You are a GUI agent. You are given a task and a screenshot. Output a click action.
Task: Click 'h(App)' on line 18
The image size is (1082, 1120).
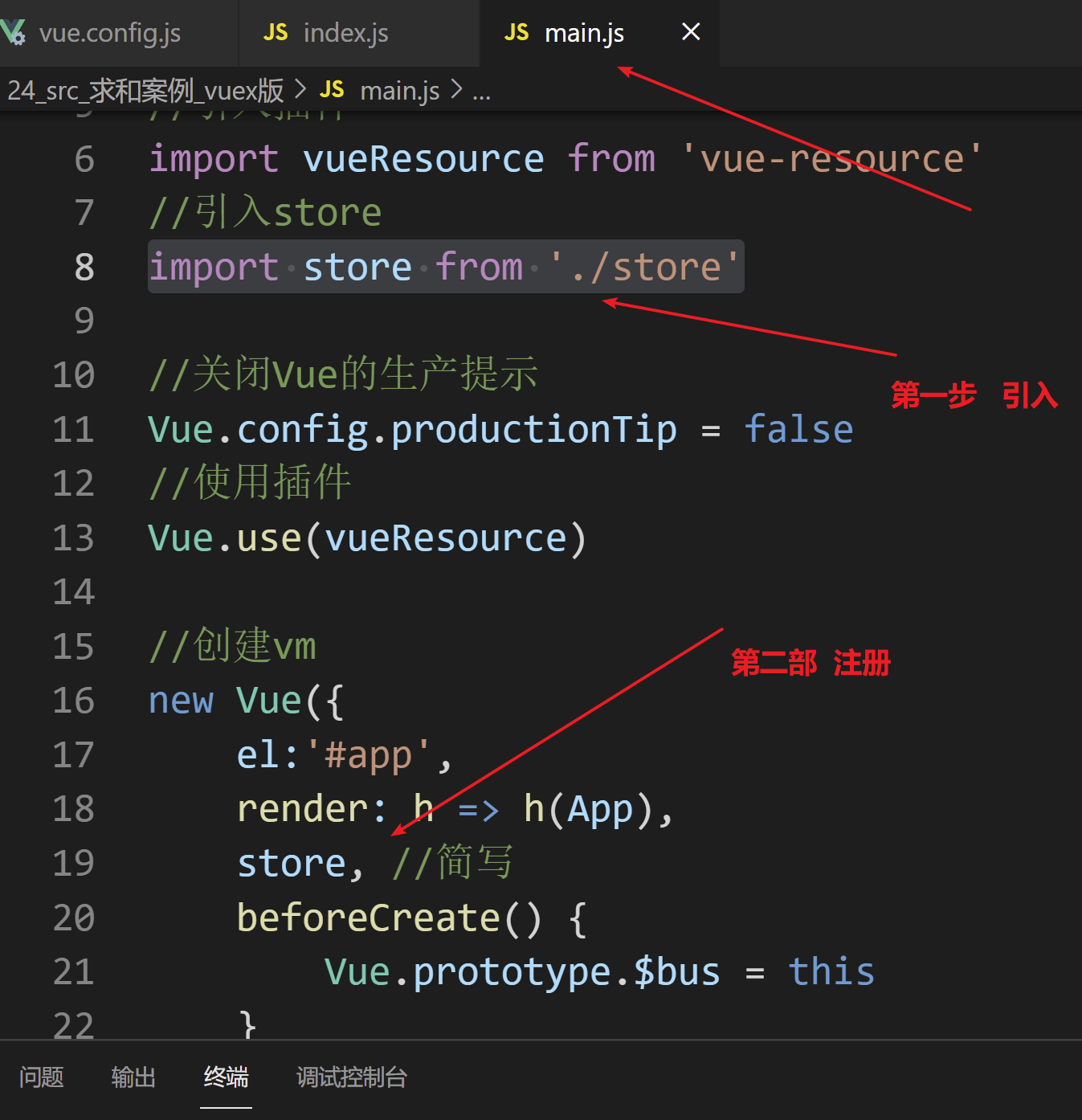(x=590, y=809)
